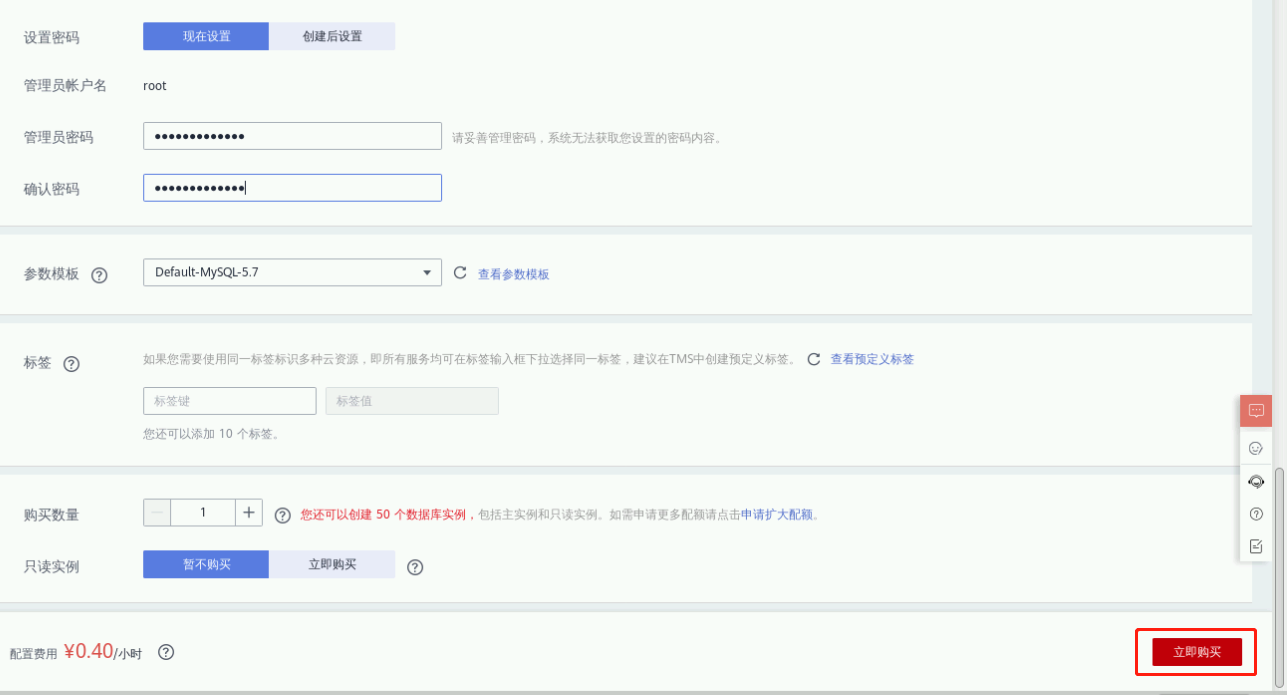Click the purchase quantity number field

[203, 512]
